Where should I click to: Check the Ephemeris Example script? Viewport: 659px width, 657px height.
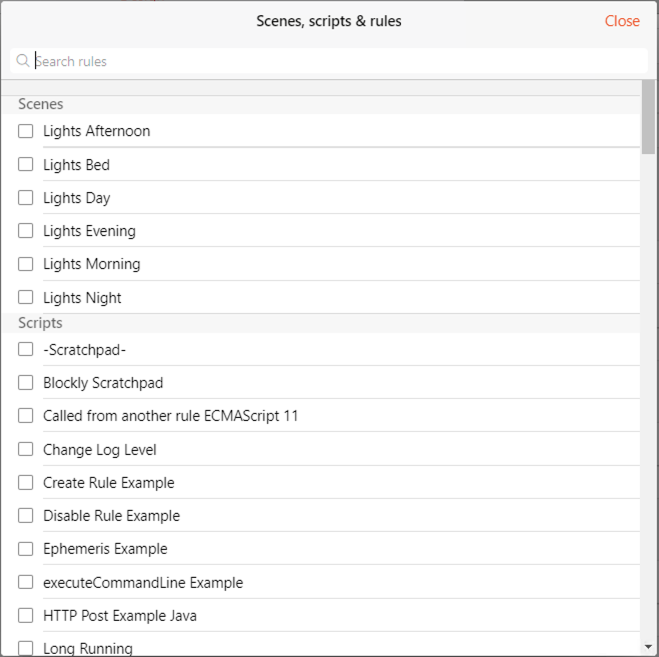coord(26,549)
